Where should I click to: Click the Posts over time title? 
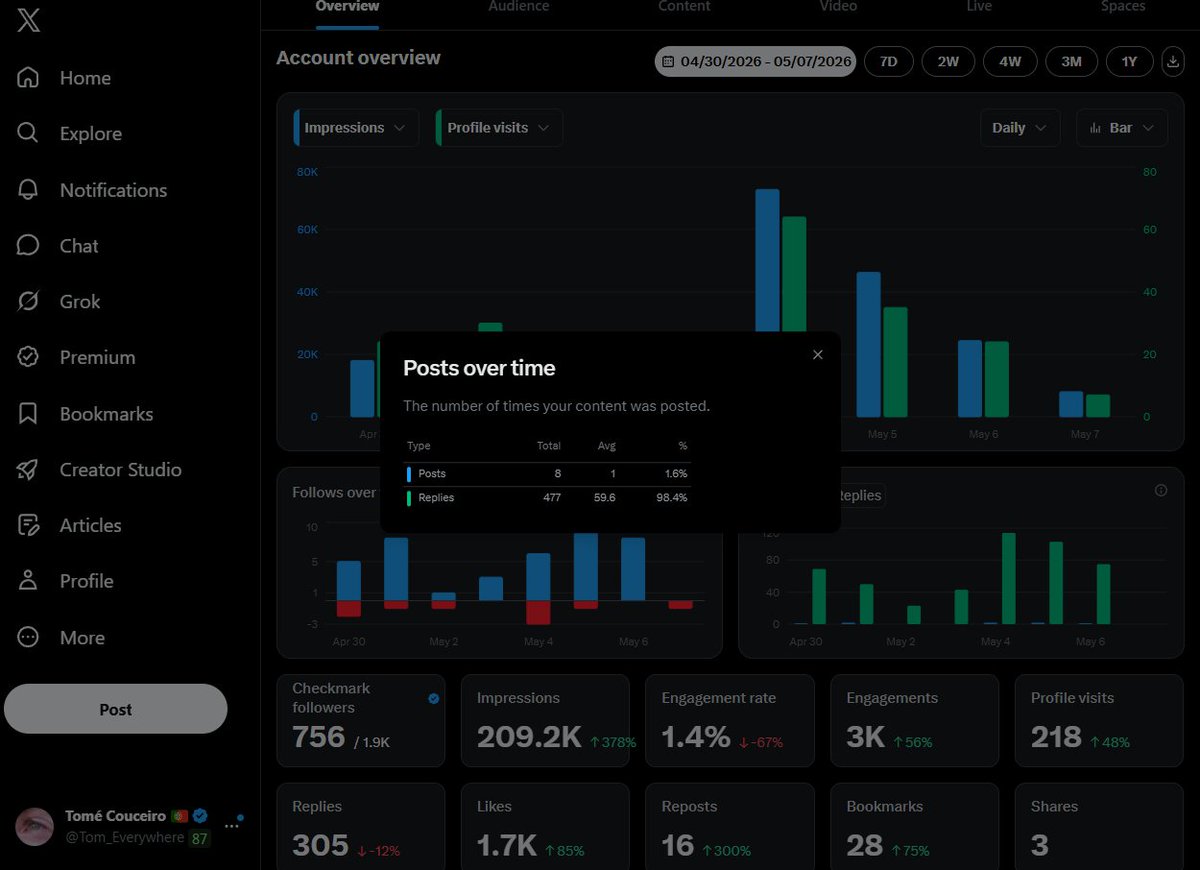point(479,368)
